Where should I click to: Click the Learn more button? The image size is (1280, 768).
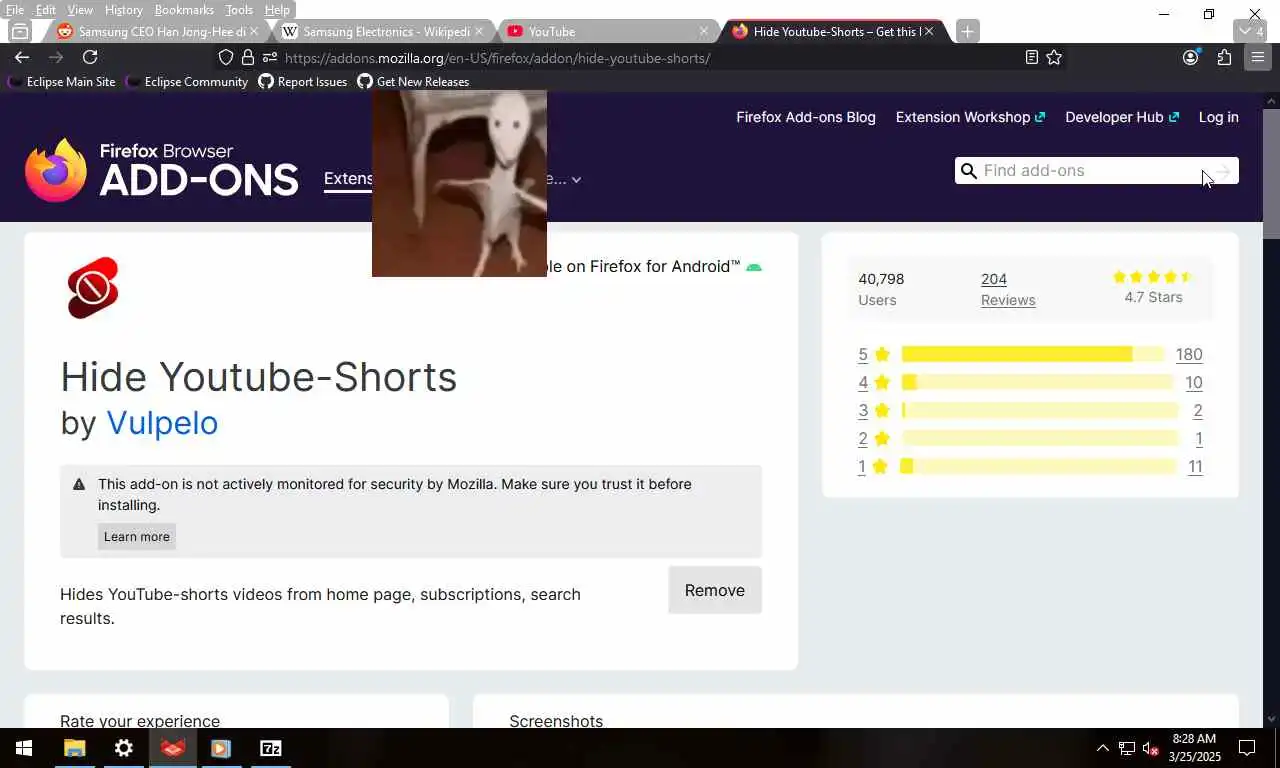137,537
